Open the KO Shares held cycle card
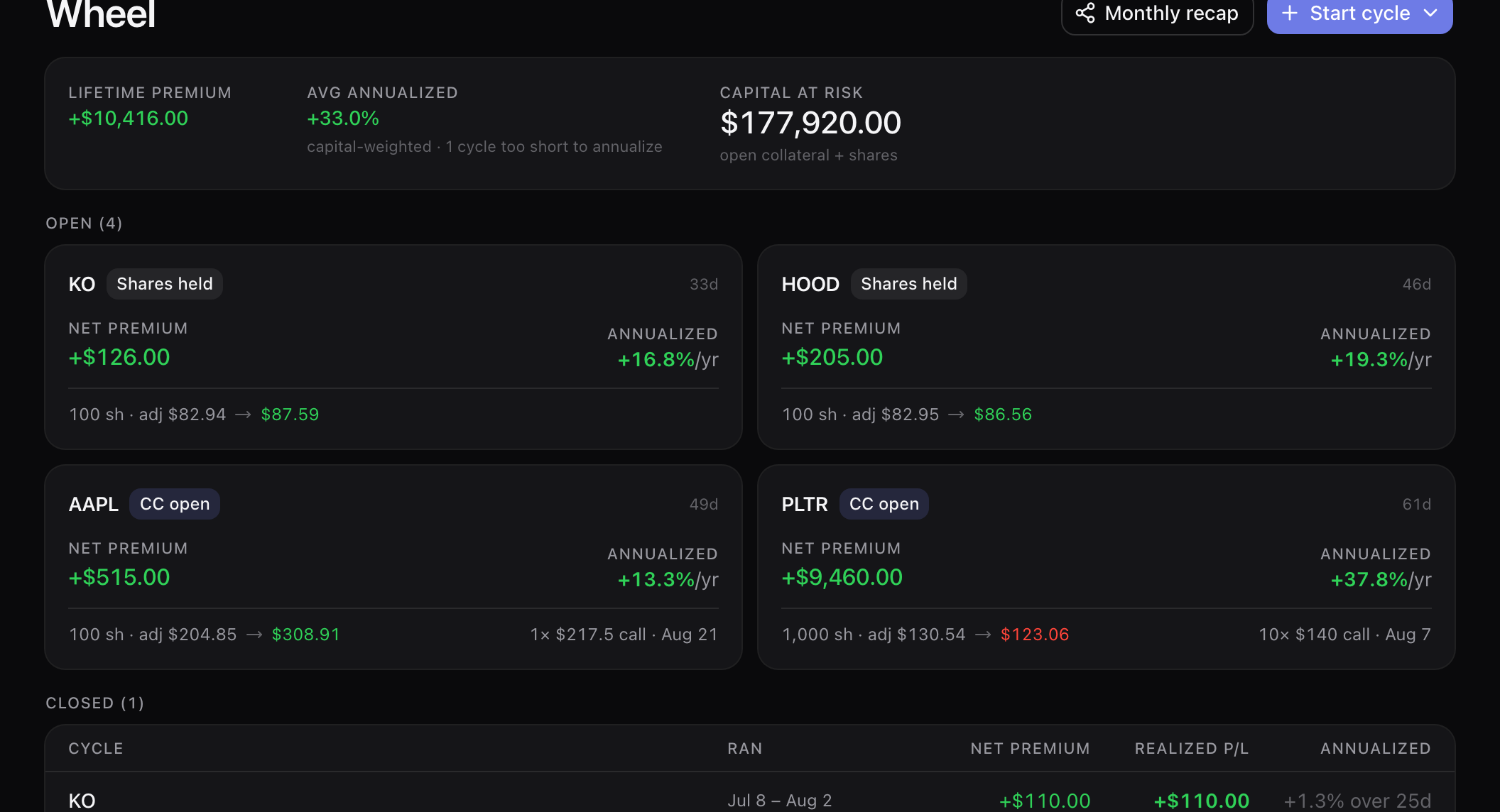1500x812 pixels. [393, 347]
